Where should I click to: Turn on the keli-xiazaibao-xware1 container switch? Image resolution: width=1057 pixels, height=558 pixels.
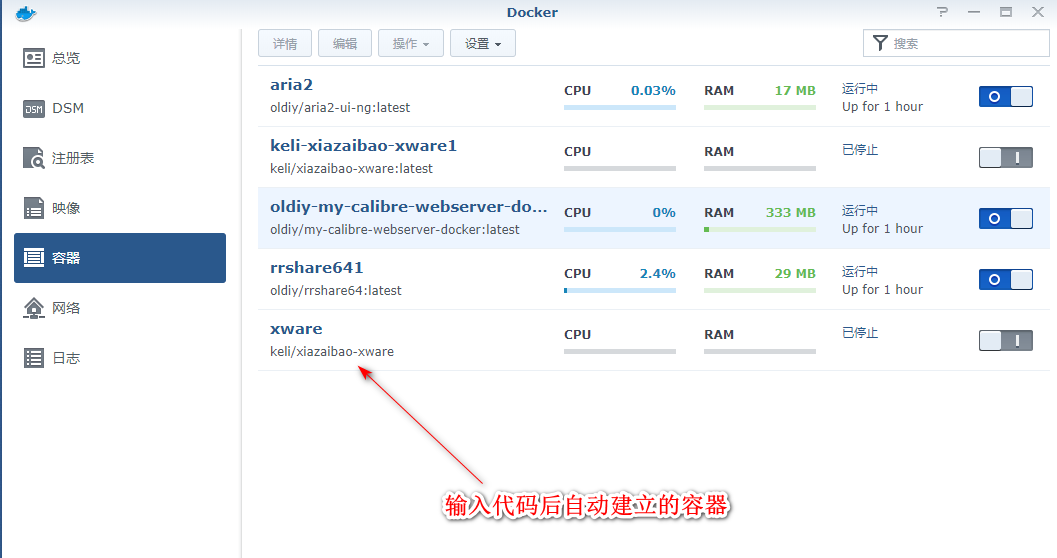click(1006, 158)
